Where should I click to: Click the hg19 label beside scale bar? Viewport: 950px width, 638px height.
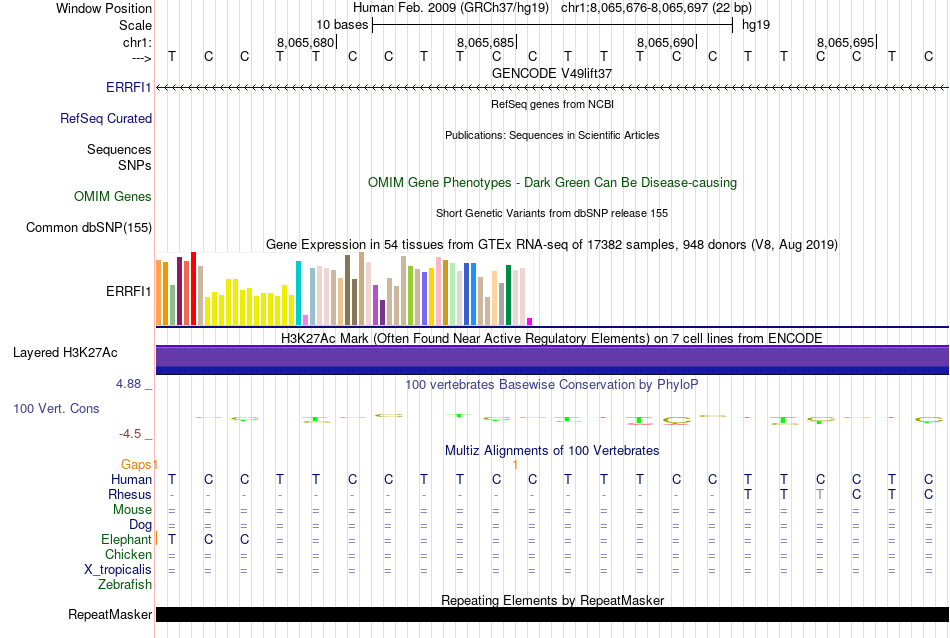[756, 25]
